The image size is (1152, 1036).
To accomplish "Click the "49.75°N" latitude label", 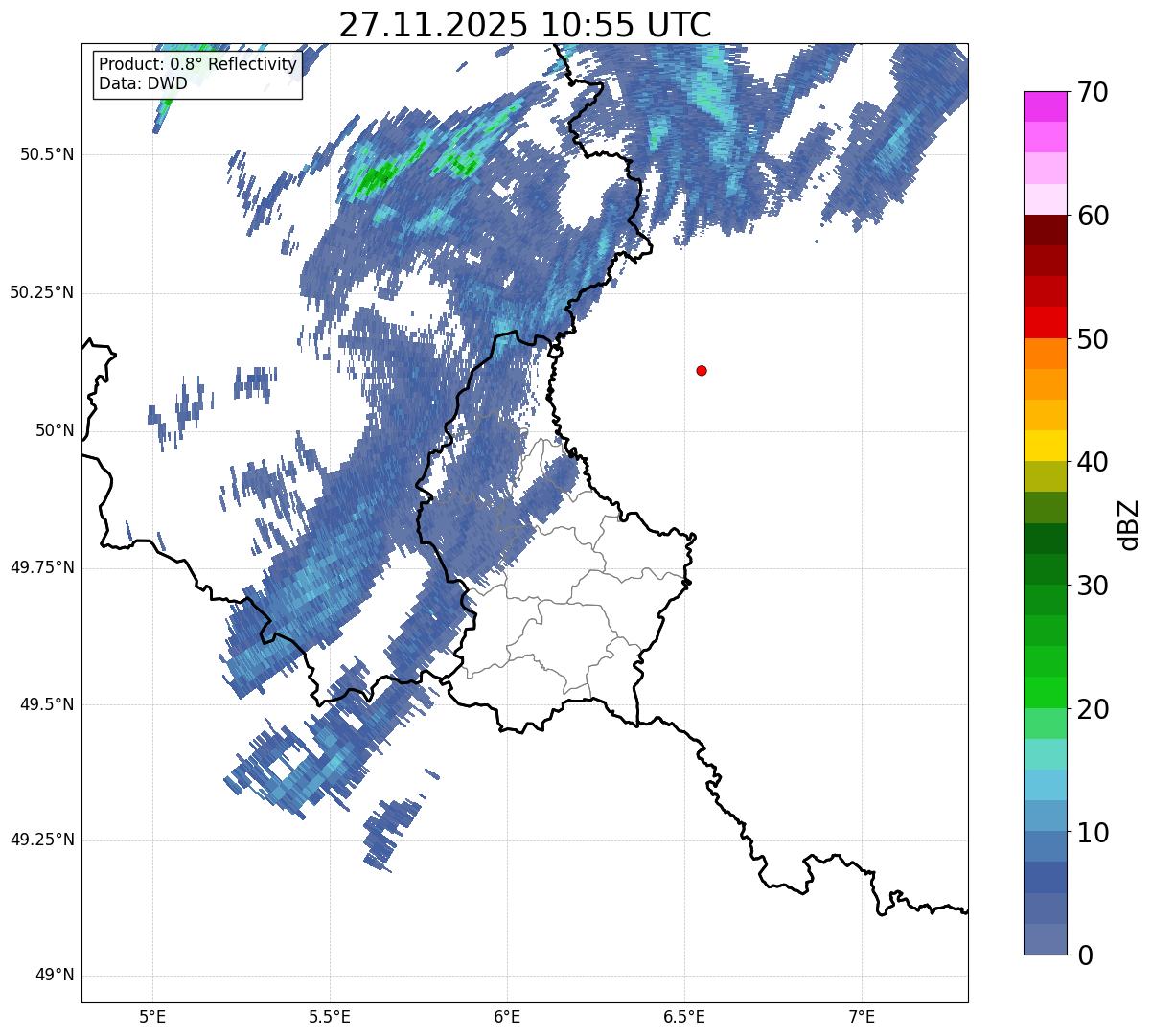I will click(x=41, y=567).
